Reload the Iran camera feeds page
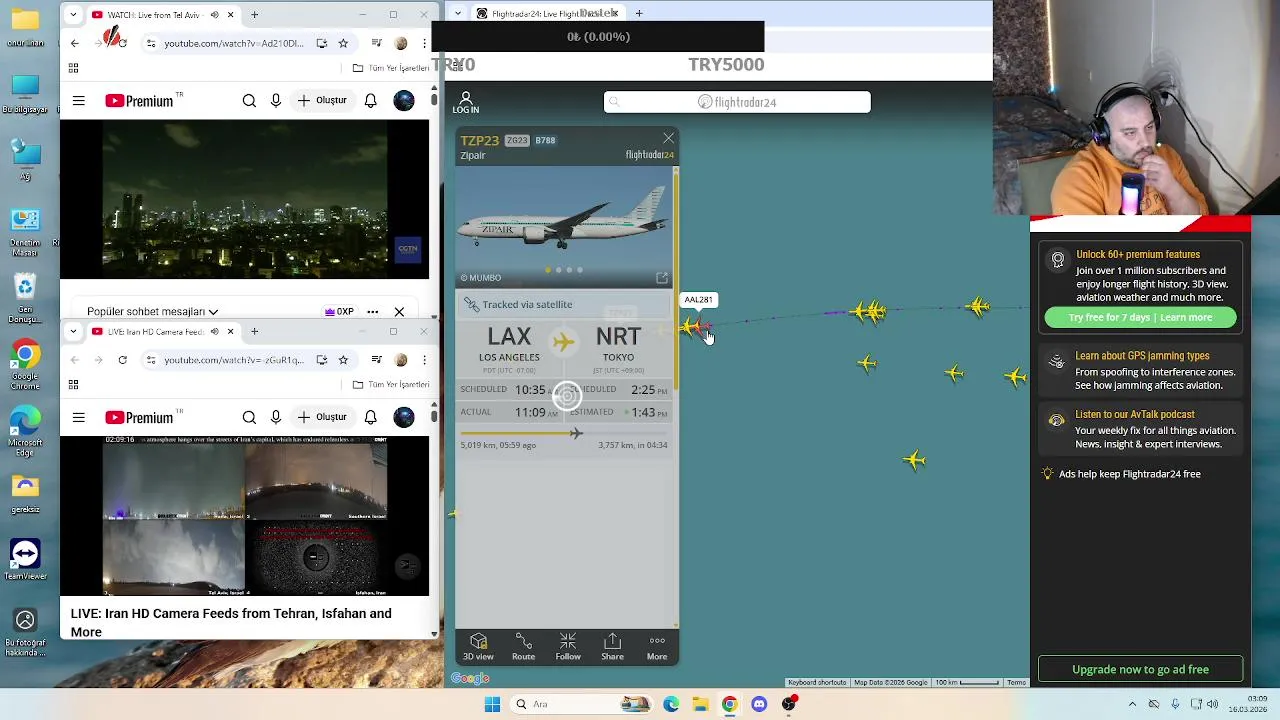 pos(122,360)
